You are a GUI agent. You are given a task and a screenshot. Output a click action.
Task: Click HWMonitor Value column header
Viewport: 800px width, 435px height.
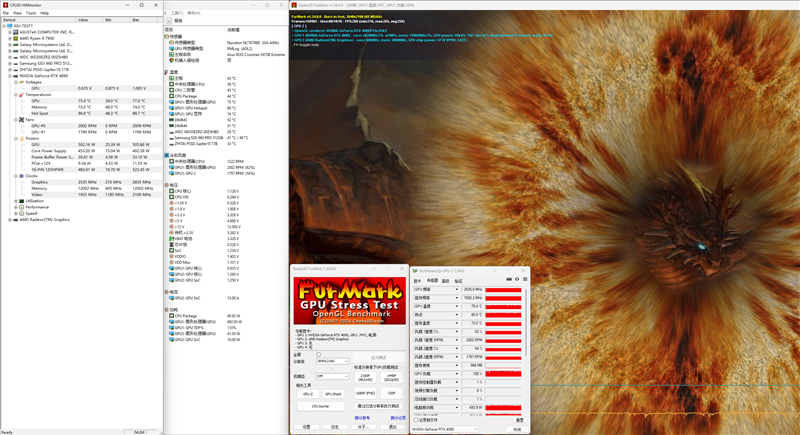(90, 19)
